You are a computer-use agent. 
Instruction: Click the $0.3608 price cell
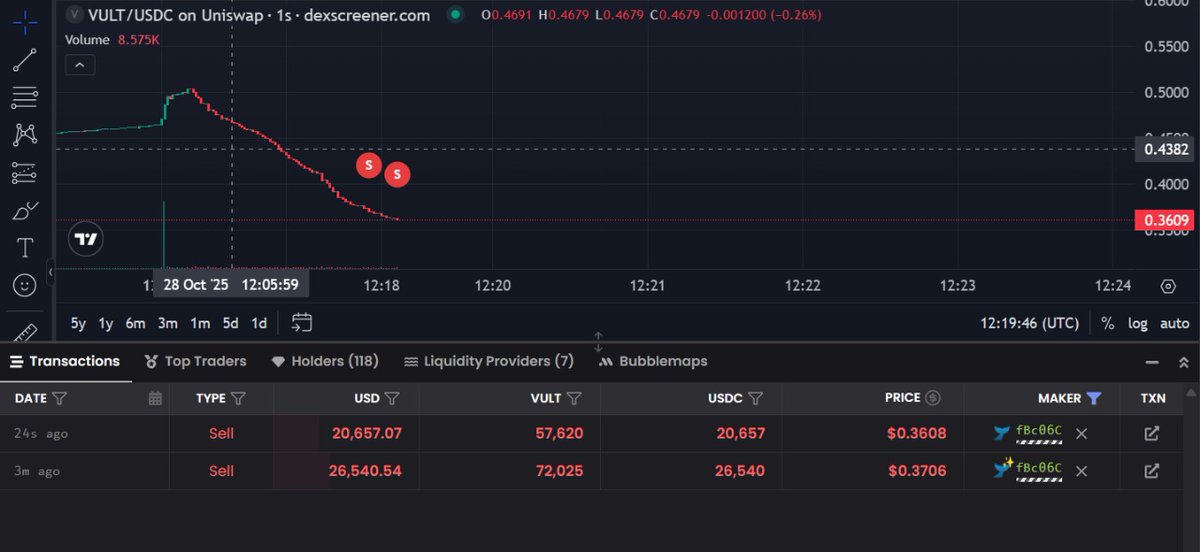pyautogui.click(x=918, y=434)
